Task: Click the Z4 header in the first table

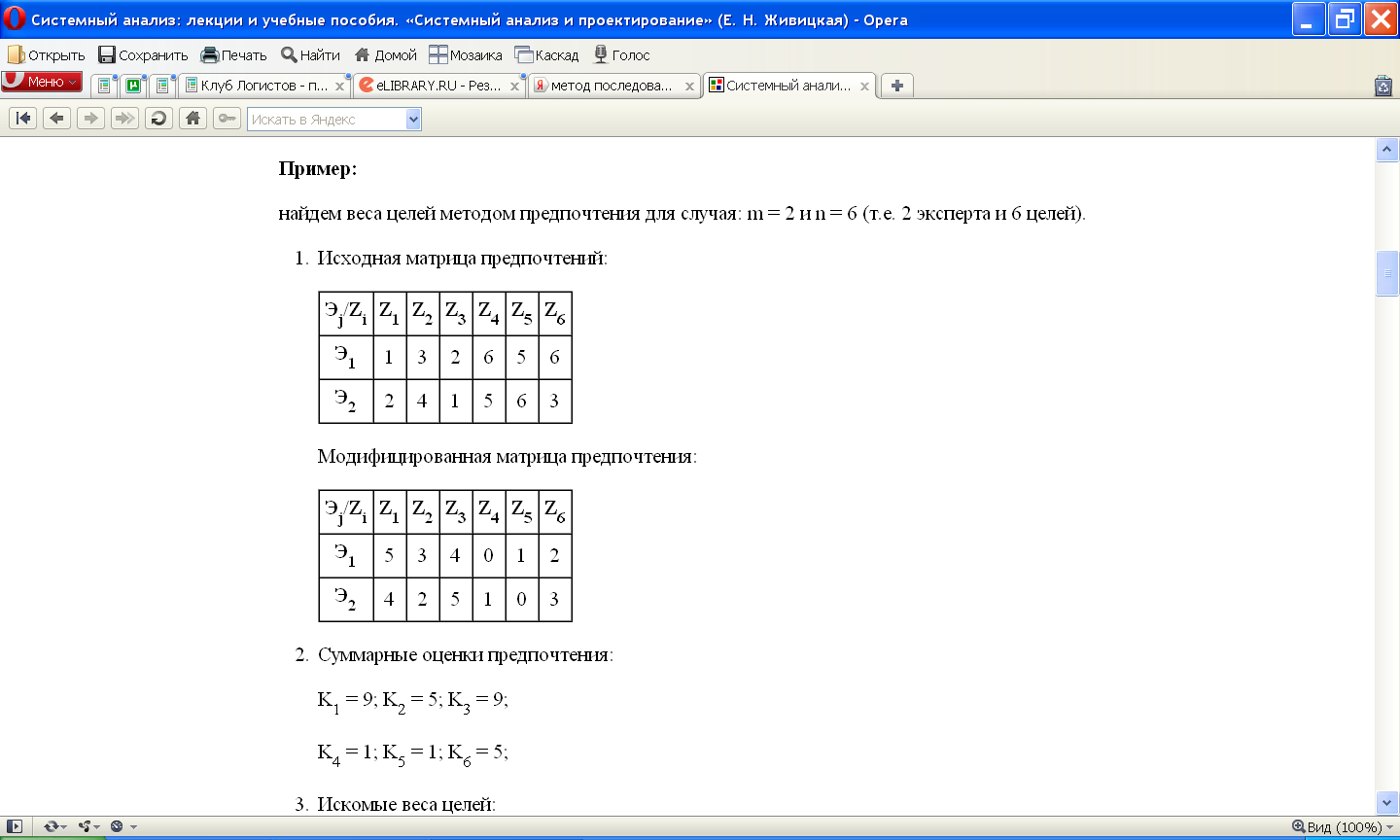Action: (x=488, y=313)
